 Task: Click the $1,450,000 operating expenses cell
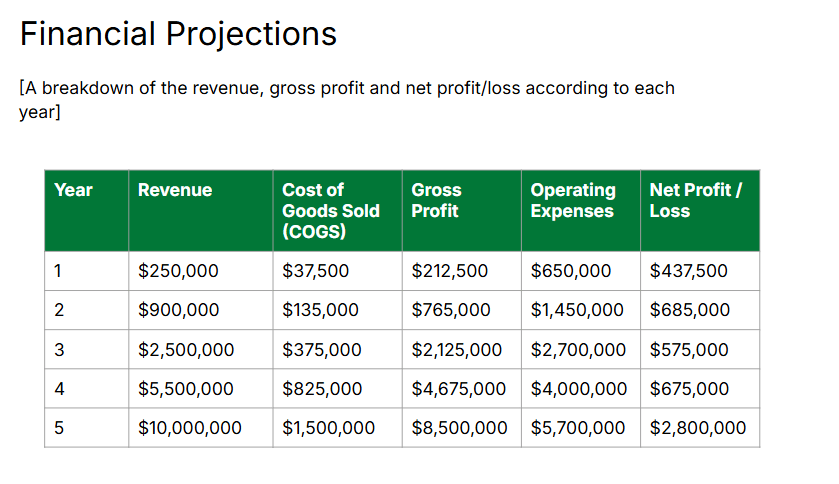pos(578,310)
